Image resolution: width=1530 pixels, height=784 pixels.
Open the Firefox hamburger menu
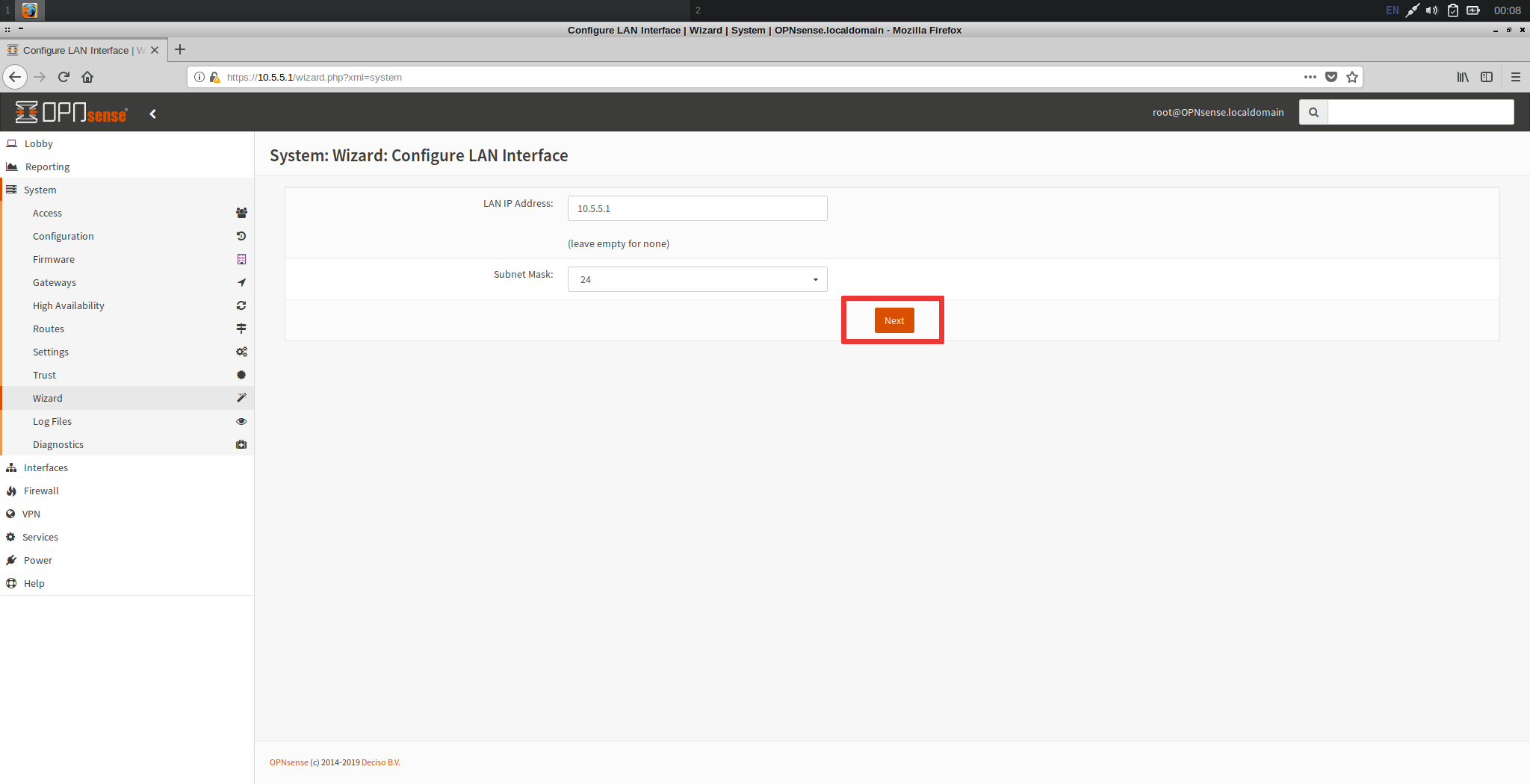[x=1516, y=77]
